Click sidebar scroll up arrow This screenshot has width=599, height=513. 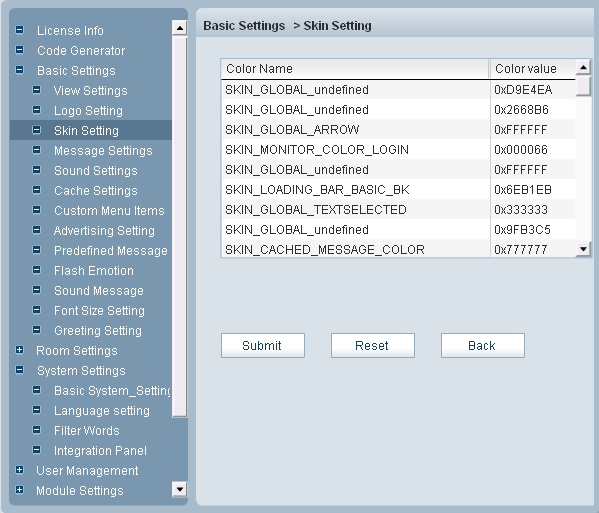coord(180,28)
